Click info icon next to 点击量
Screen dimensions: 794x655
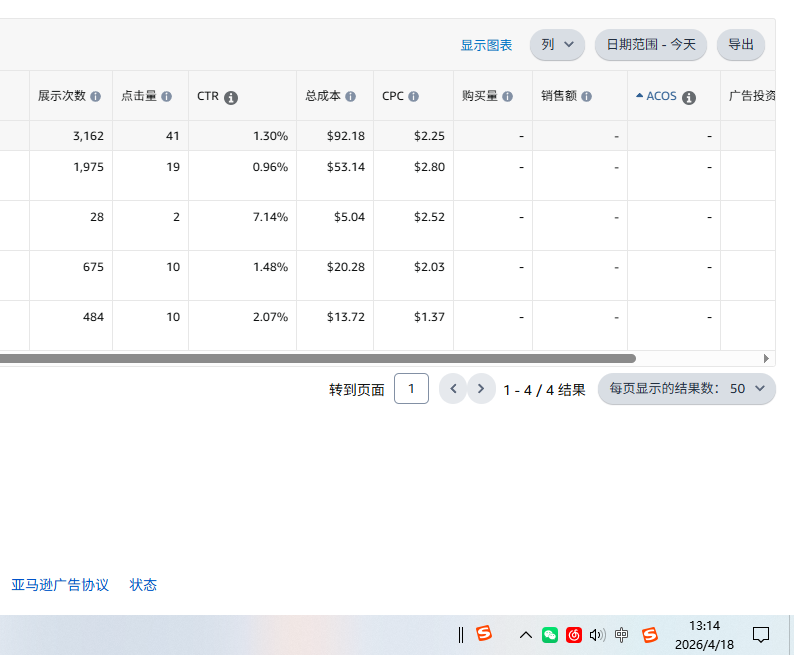(x=167, y=97)
